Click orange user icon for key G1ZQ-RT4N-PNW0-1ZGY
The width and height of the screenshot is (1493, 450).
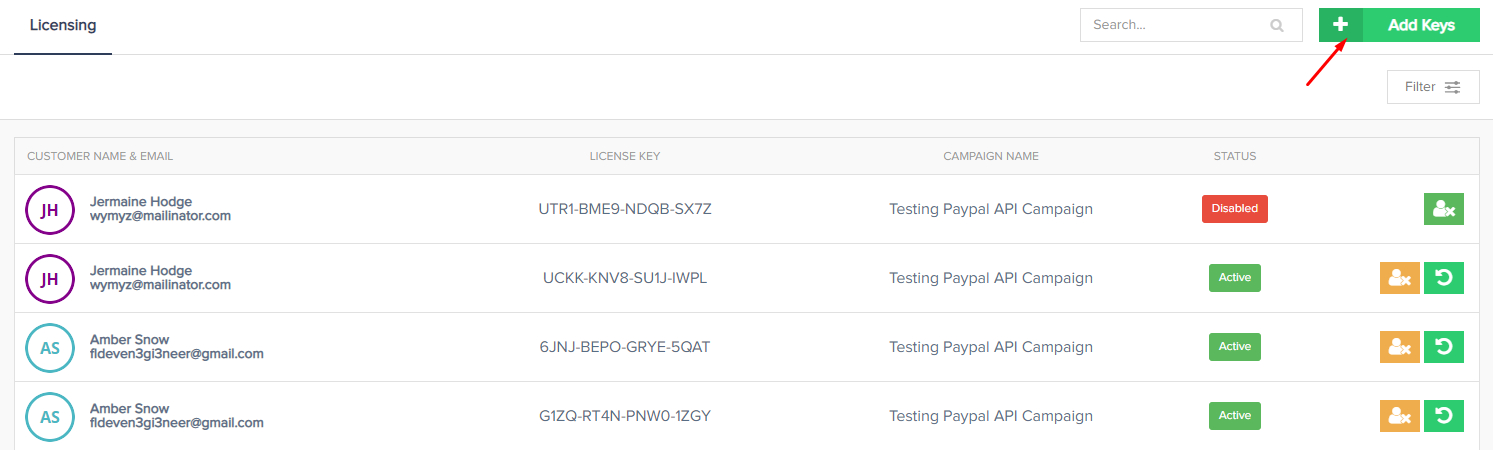click(1399, 416)
